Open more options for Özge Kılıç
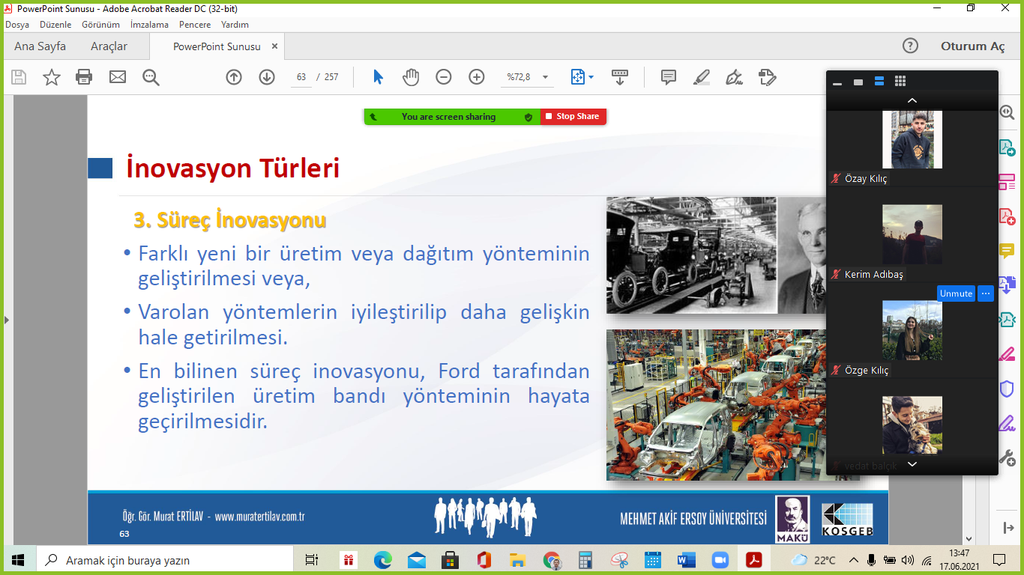Viewport: 1024px width, 575px height. click(985, 293)
